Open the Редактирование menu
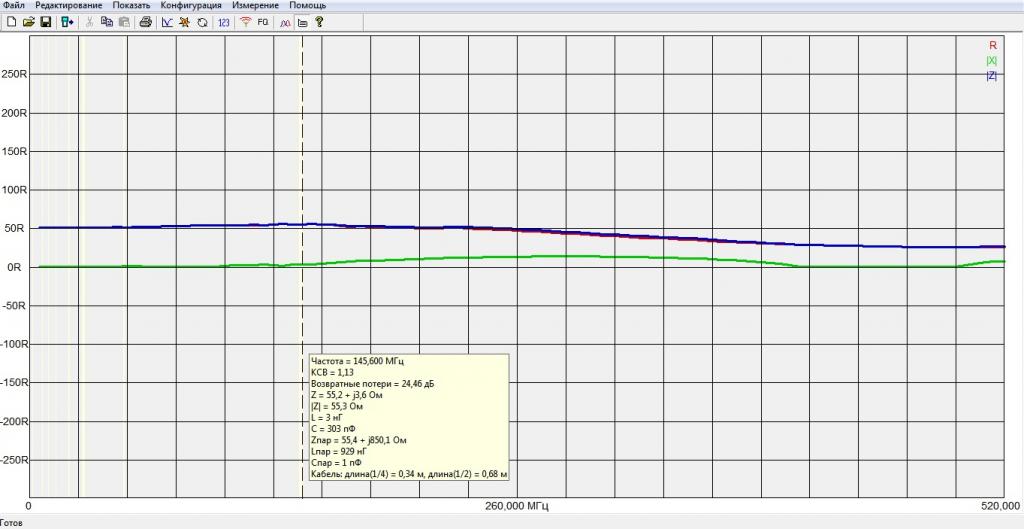Screen dimensions: 1024x529 (x=69, y=5)
